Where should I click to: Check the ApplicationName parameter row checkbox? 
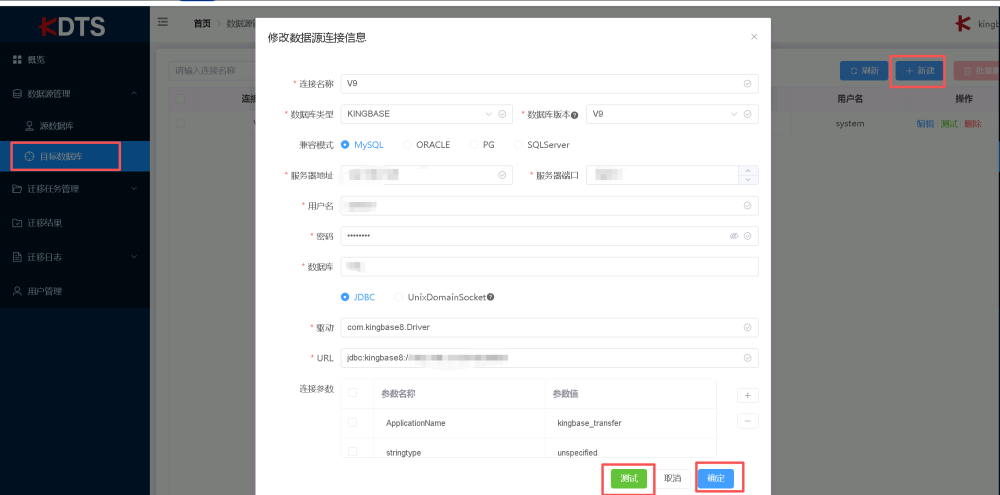click(x=352, y=422)
